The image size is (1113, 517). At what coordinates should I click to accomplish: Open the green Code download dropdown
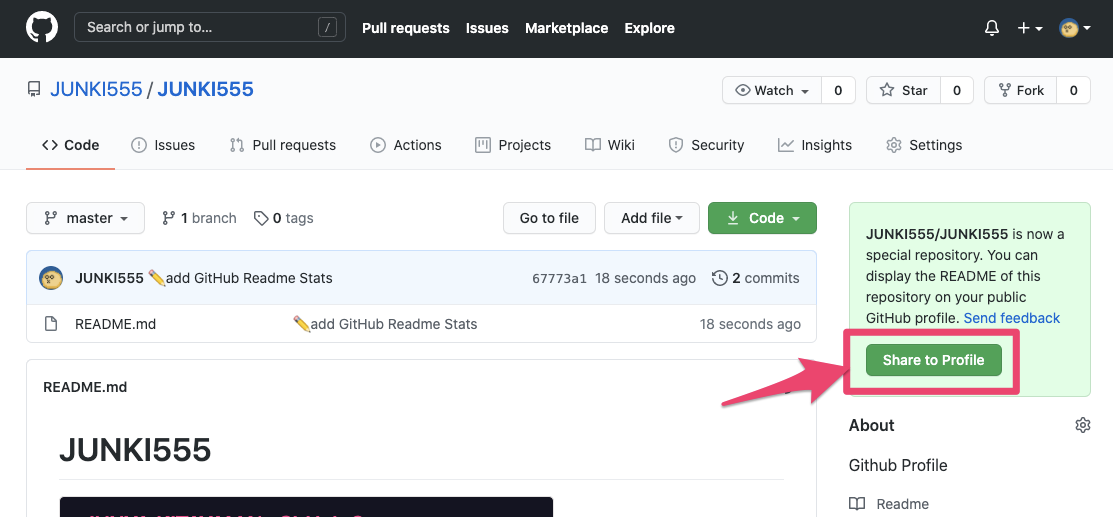point(762,218)
